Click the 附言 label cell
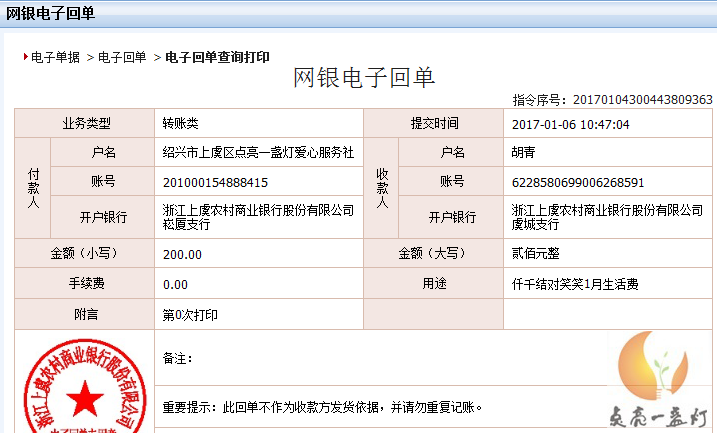 coord(85,314)
